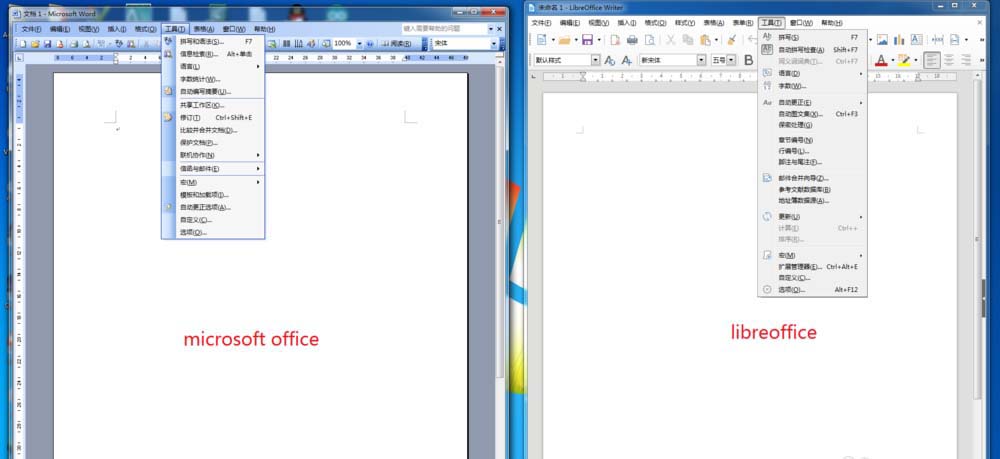The image size is (1000, 459).
Task: Click Save icon in Word toolbar
Action: point(47,43)
